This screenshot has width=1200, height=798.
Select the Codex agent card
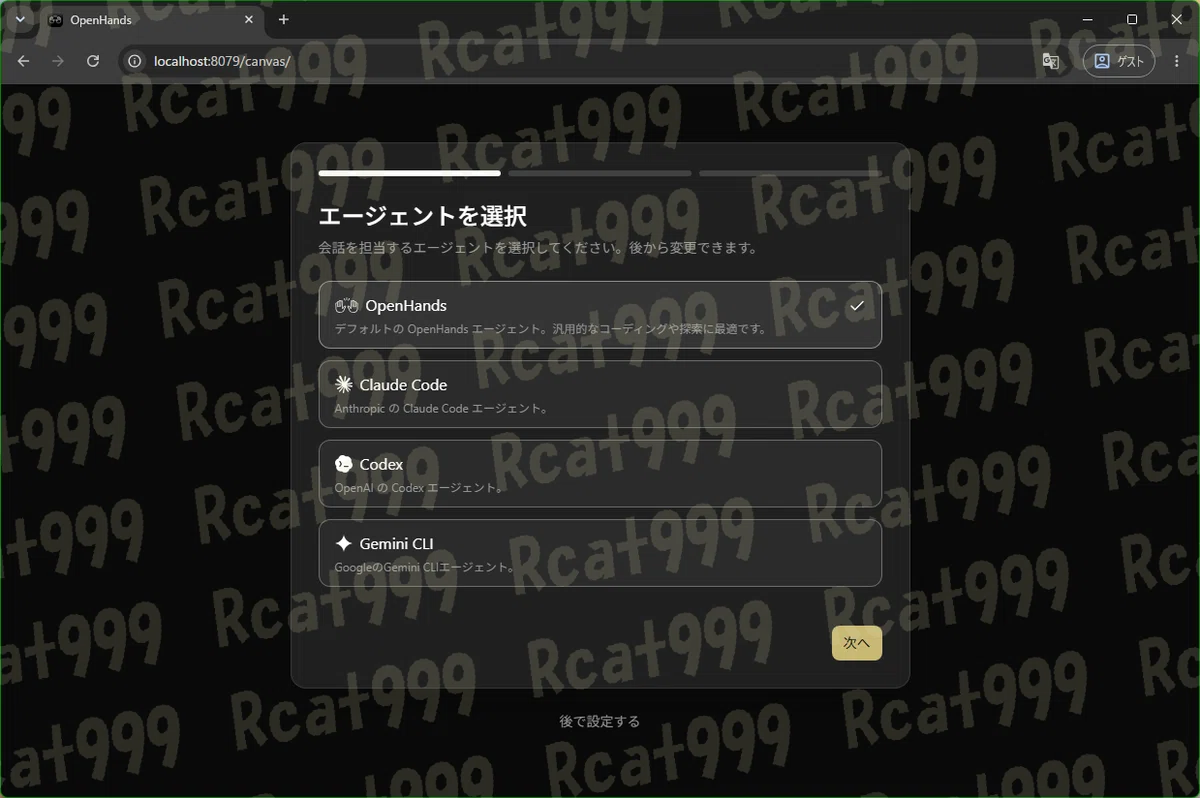click(x=600, y=473)
